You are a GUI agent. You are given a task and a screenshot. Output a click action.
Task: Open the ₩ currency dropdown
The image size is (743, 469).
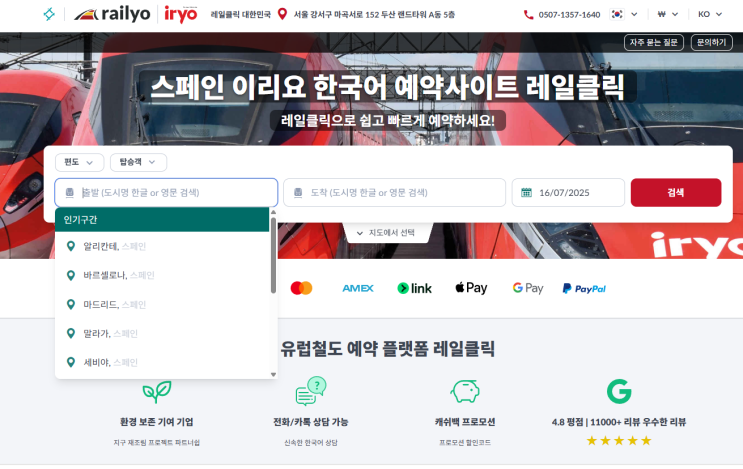(x=668, y=14)
